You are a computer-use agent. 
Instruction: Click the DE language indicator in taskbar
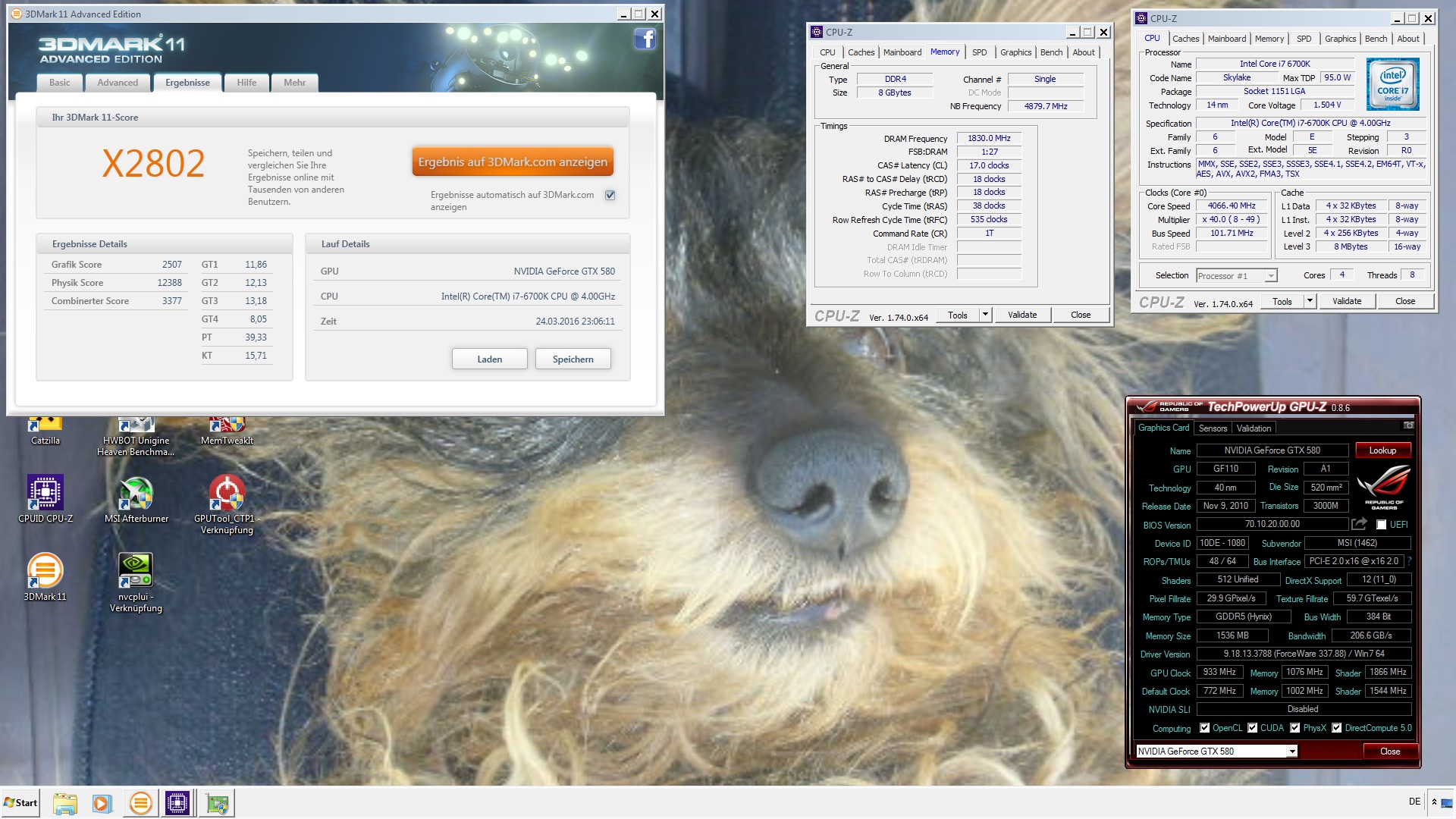point(1414,802)
